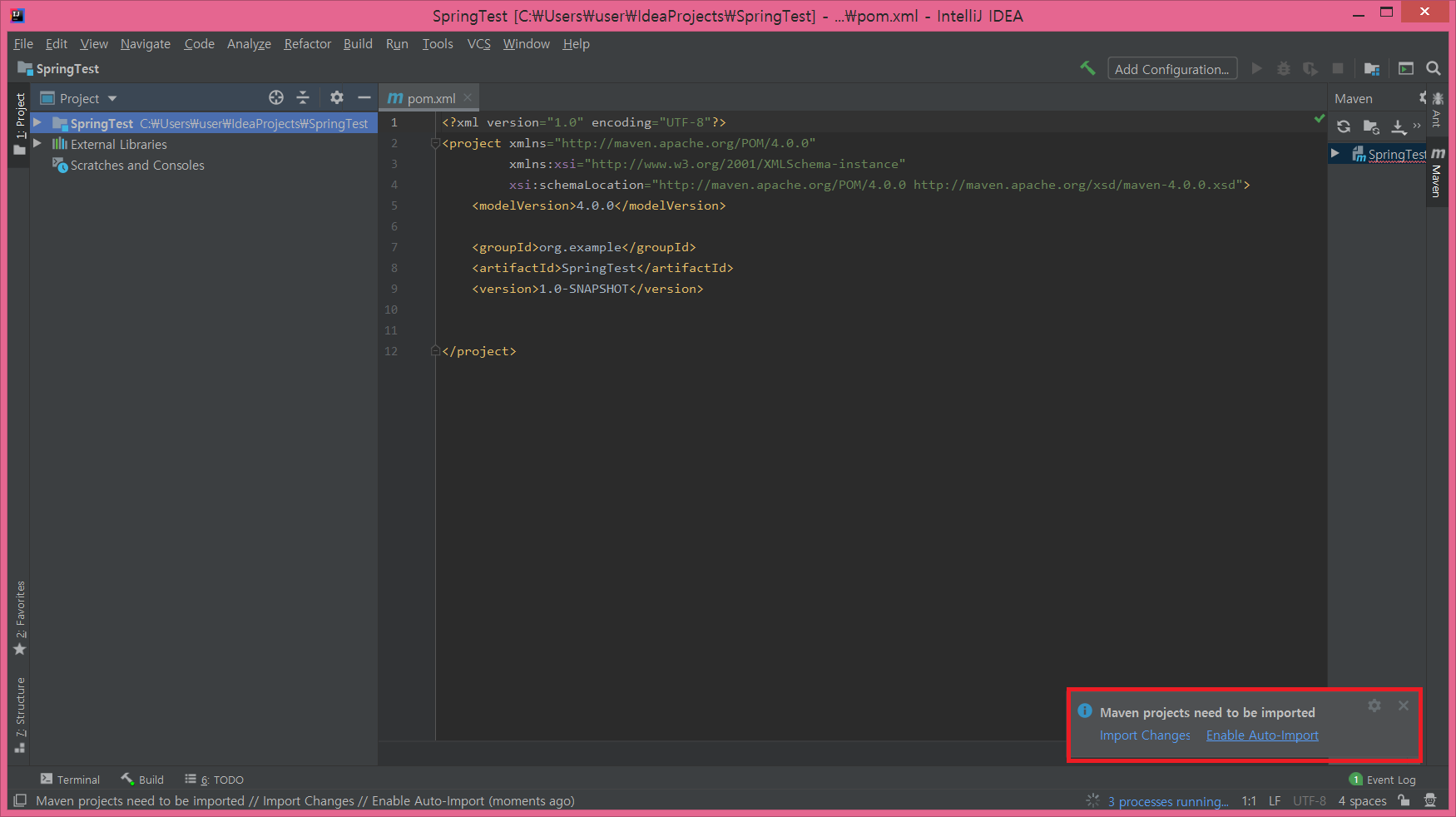Click Generate Sources and Update Folders icon

(x=1371, y=126)
